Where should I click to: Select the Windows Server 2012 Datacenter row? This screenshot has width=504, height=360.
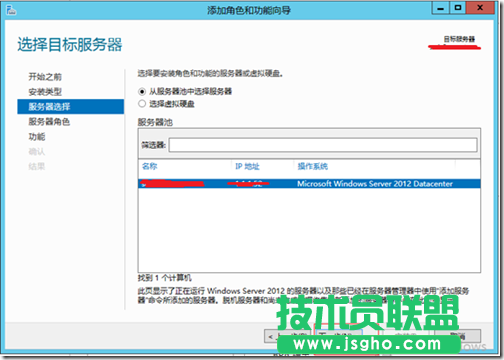click(309, 184)
